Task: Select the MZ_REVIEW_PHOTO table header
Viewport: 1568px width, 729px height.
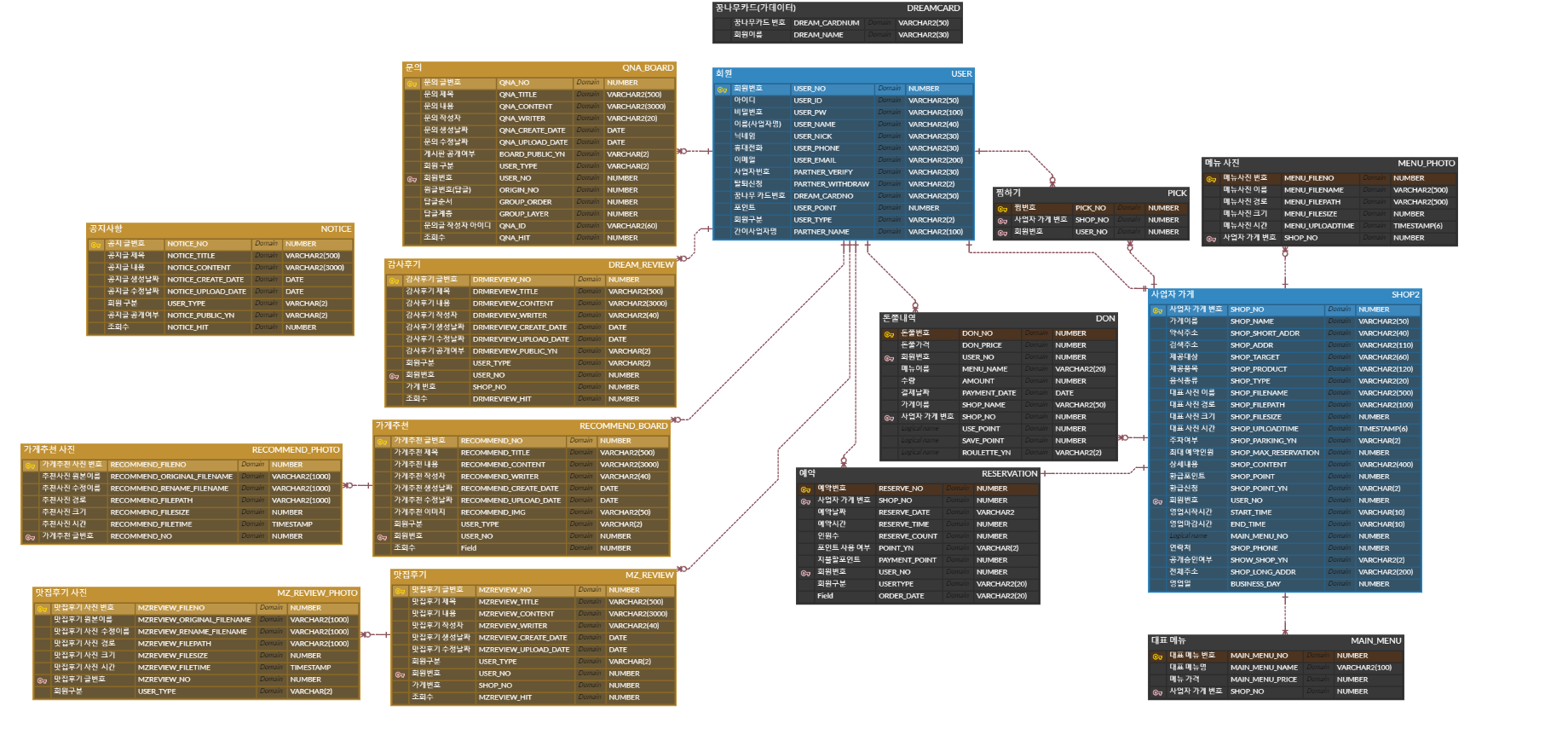Action: pos(196,593)
